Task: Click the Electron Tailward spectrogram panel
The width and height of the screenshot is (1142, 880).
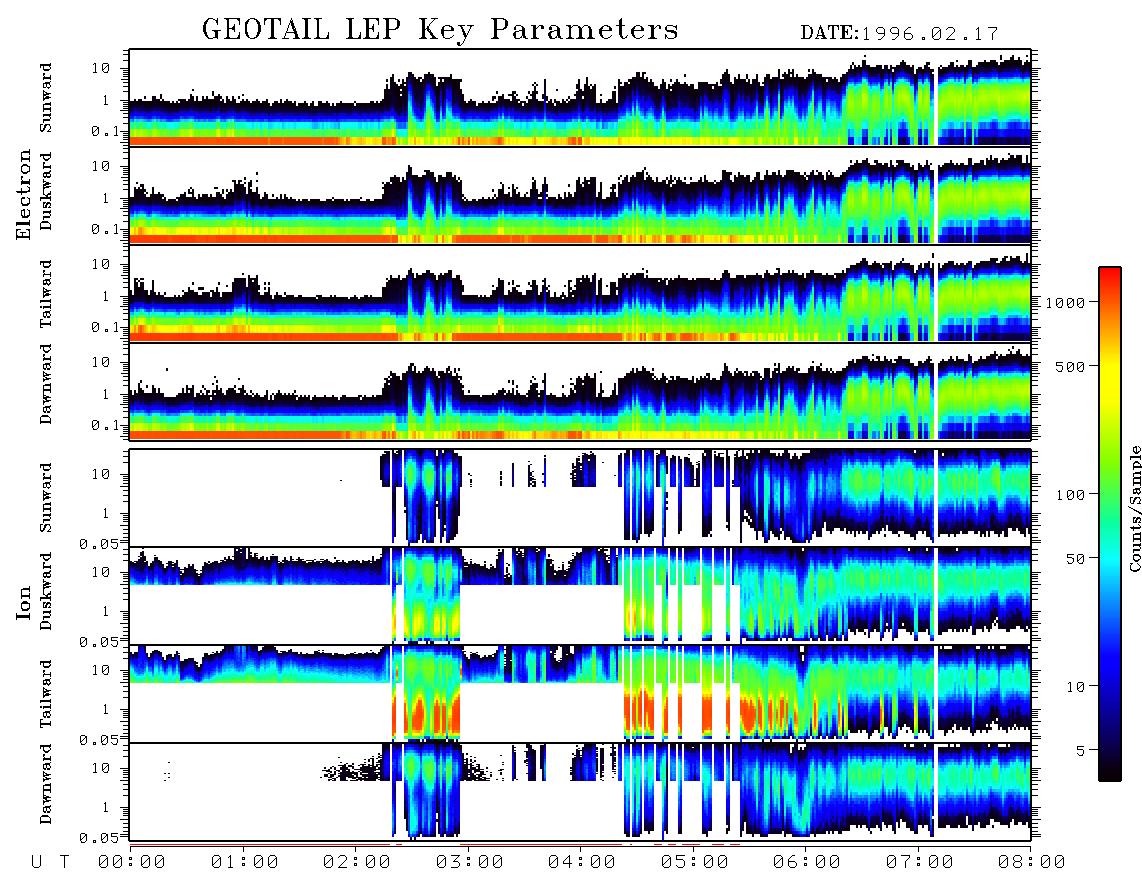Action: (580, 294)
